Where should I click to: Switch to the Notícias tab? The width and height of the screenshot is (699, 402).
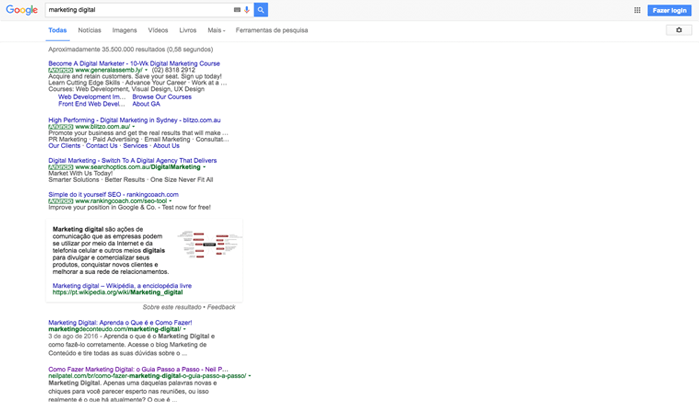pos(89,30)
